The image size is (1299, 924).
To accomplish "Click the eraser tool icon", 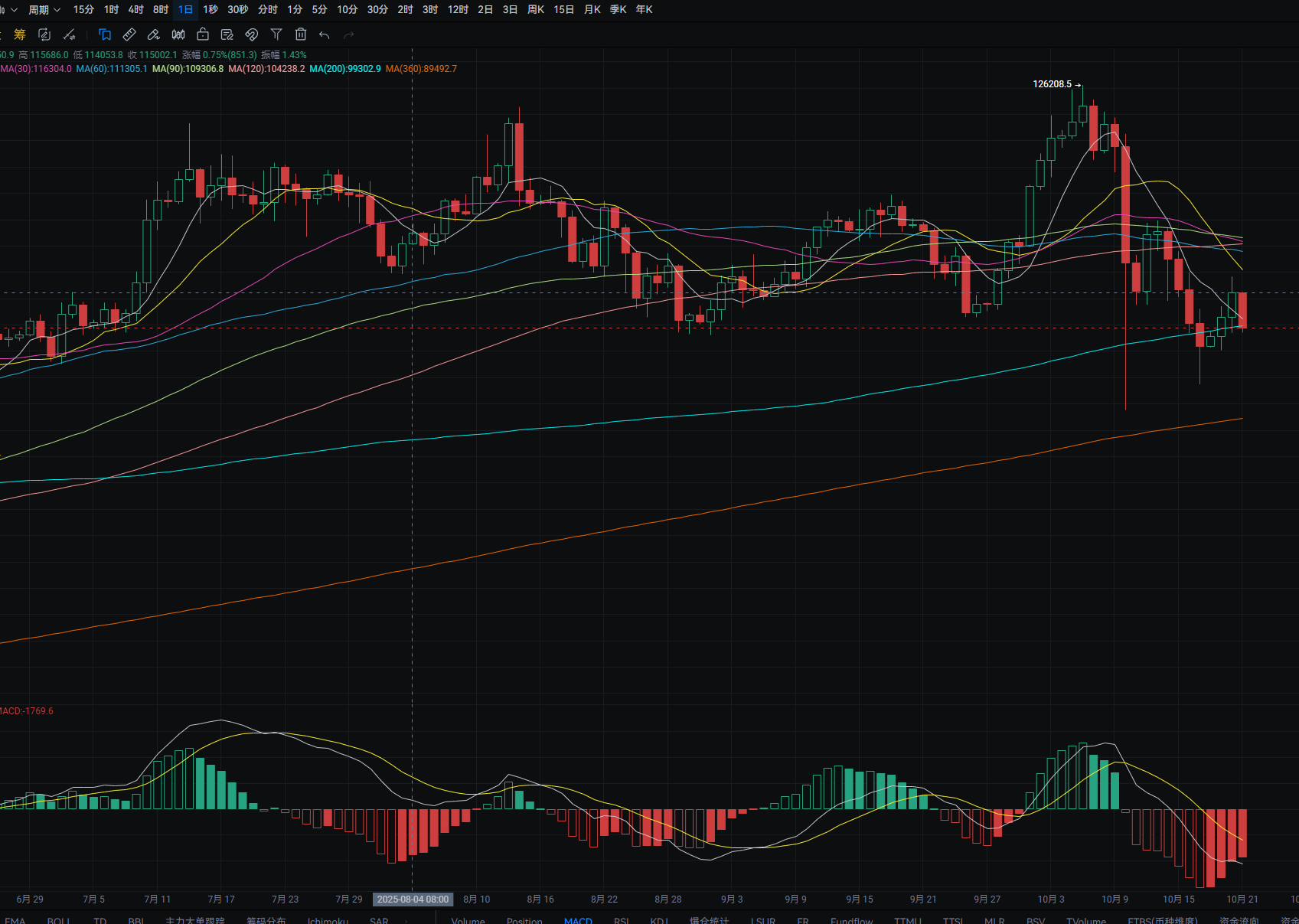I will pos(154,34).
